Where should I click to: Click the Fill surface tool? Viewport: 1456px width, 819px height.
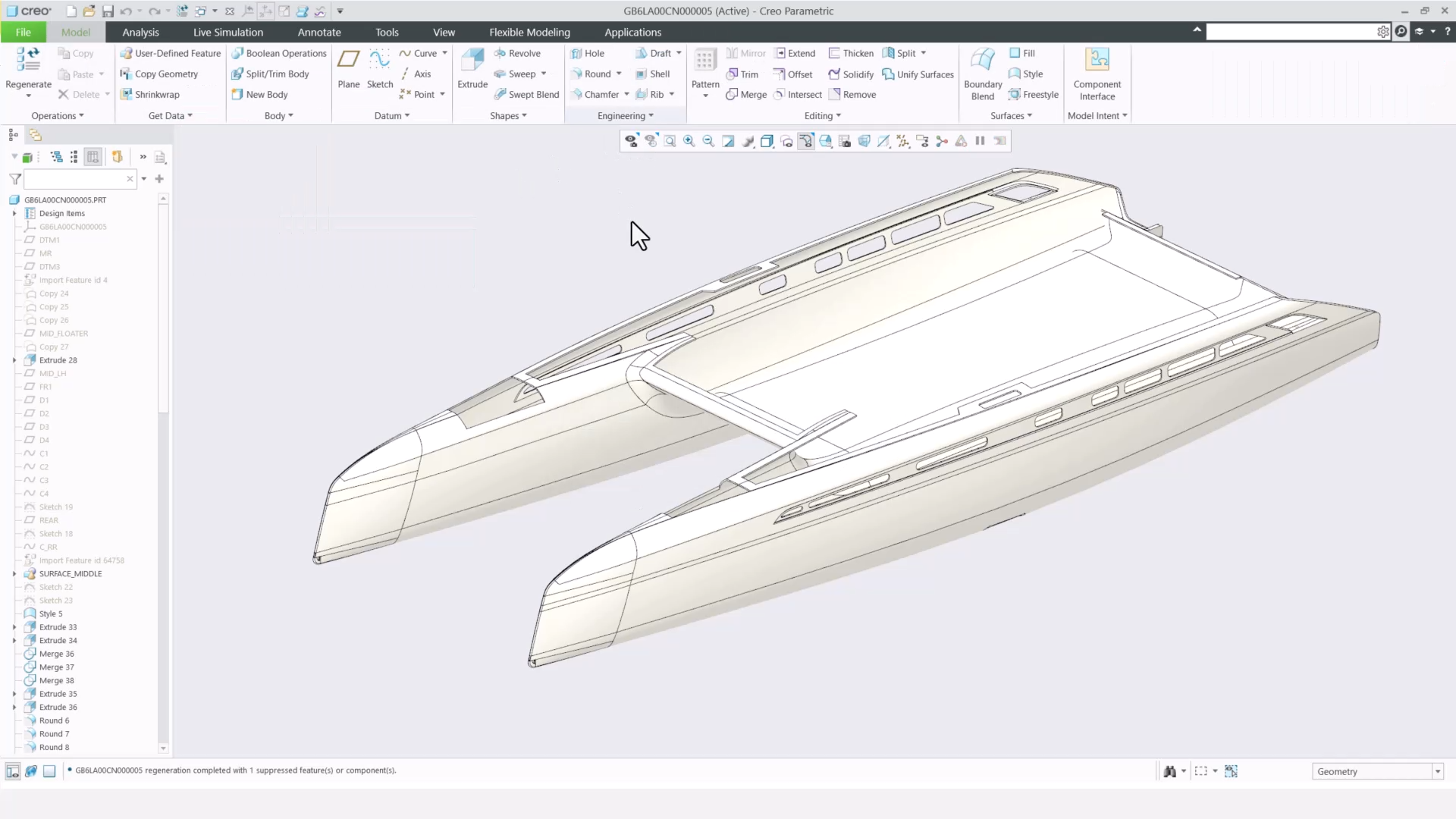1022,53
